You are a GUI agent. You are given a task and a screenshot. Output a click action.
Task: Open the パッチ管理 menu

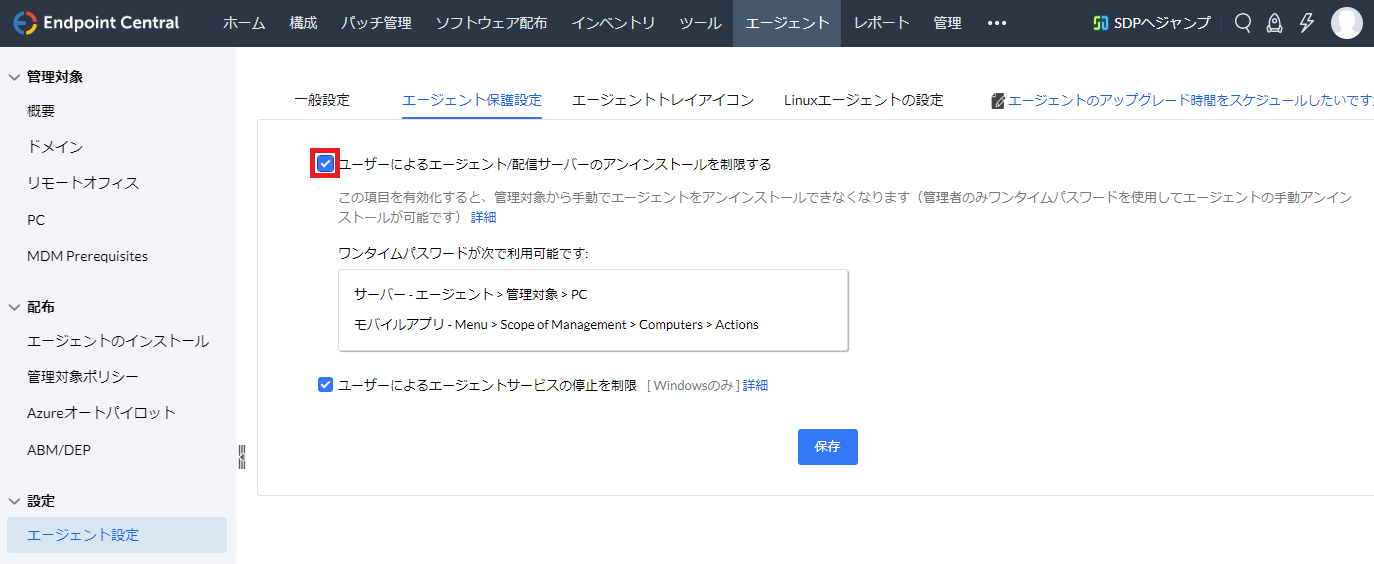pyautogui.click(x=375, y=23)
